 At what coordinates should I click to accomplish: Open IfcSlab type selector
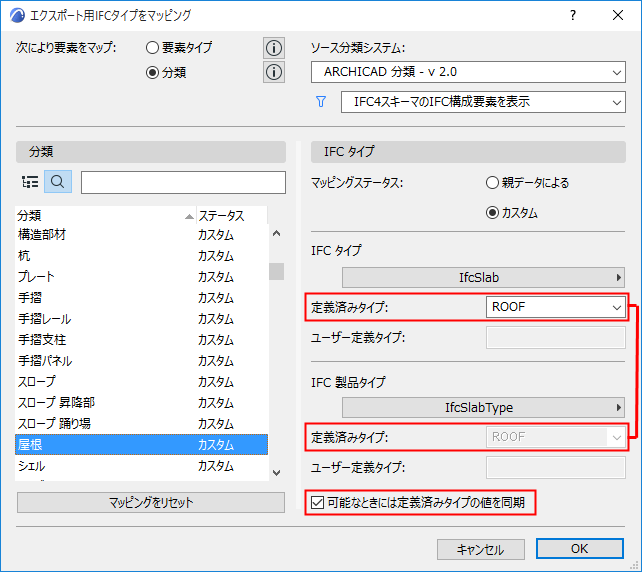pos(483,278)
